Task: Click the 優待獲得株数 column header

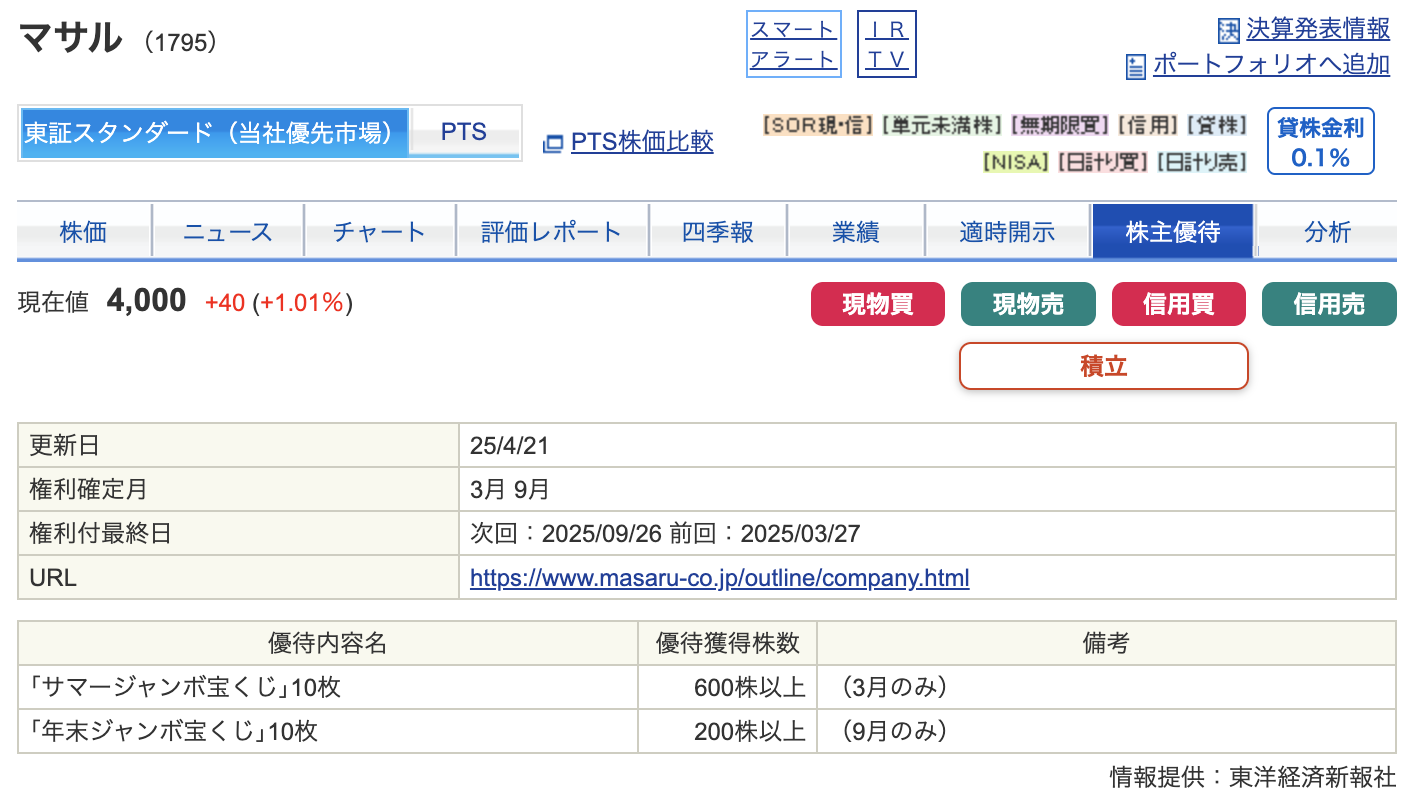Action: point(728,643)
